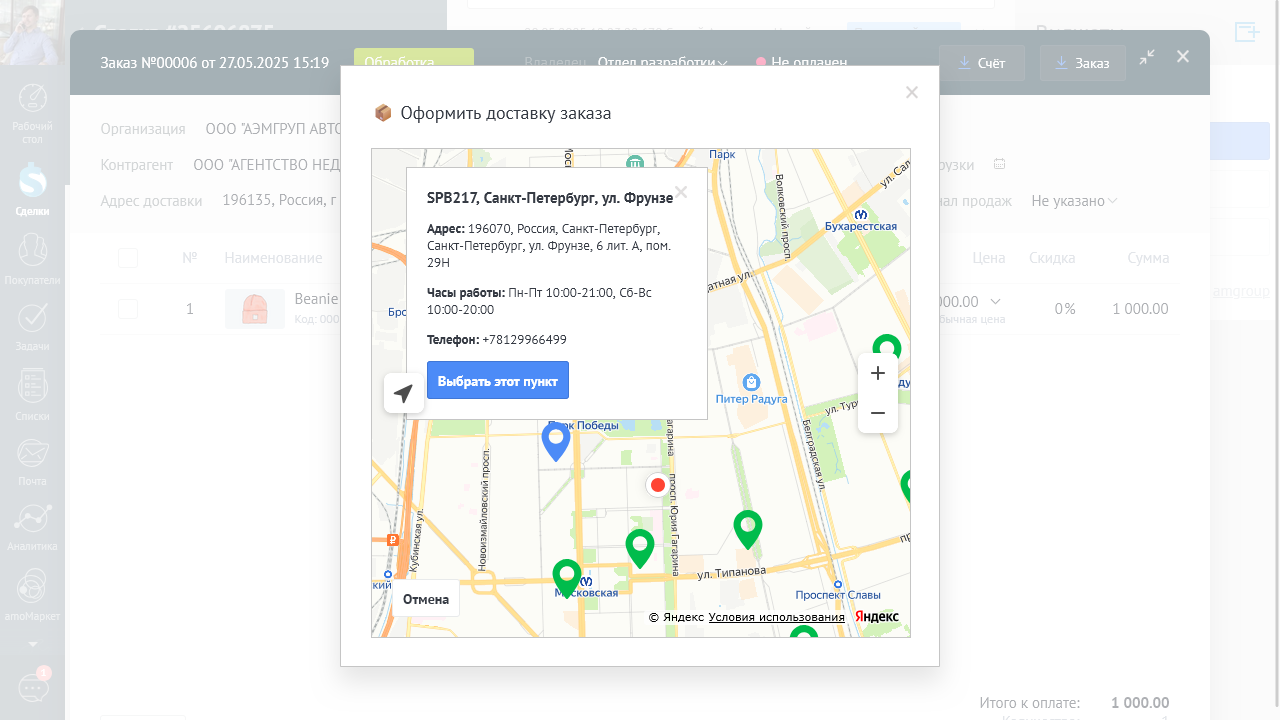The height and width of the screenshot is (720, 1280).
Task: Select green marker left of Gagarina avenue
Action: click(640, 548)
